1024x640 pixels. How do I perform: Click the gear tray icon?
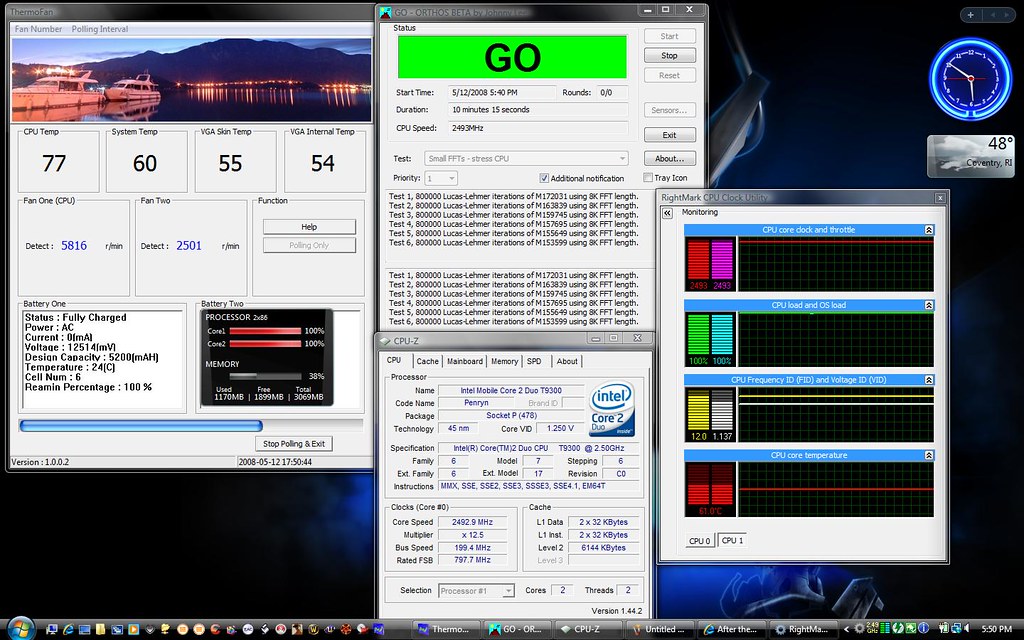click(x=859, y=628)
